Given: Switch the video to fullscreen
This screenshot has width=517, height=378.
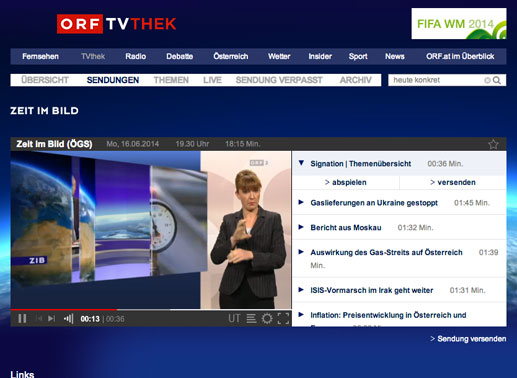Looking at the screenshot, I should coord(283,319).
